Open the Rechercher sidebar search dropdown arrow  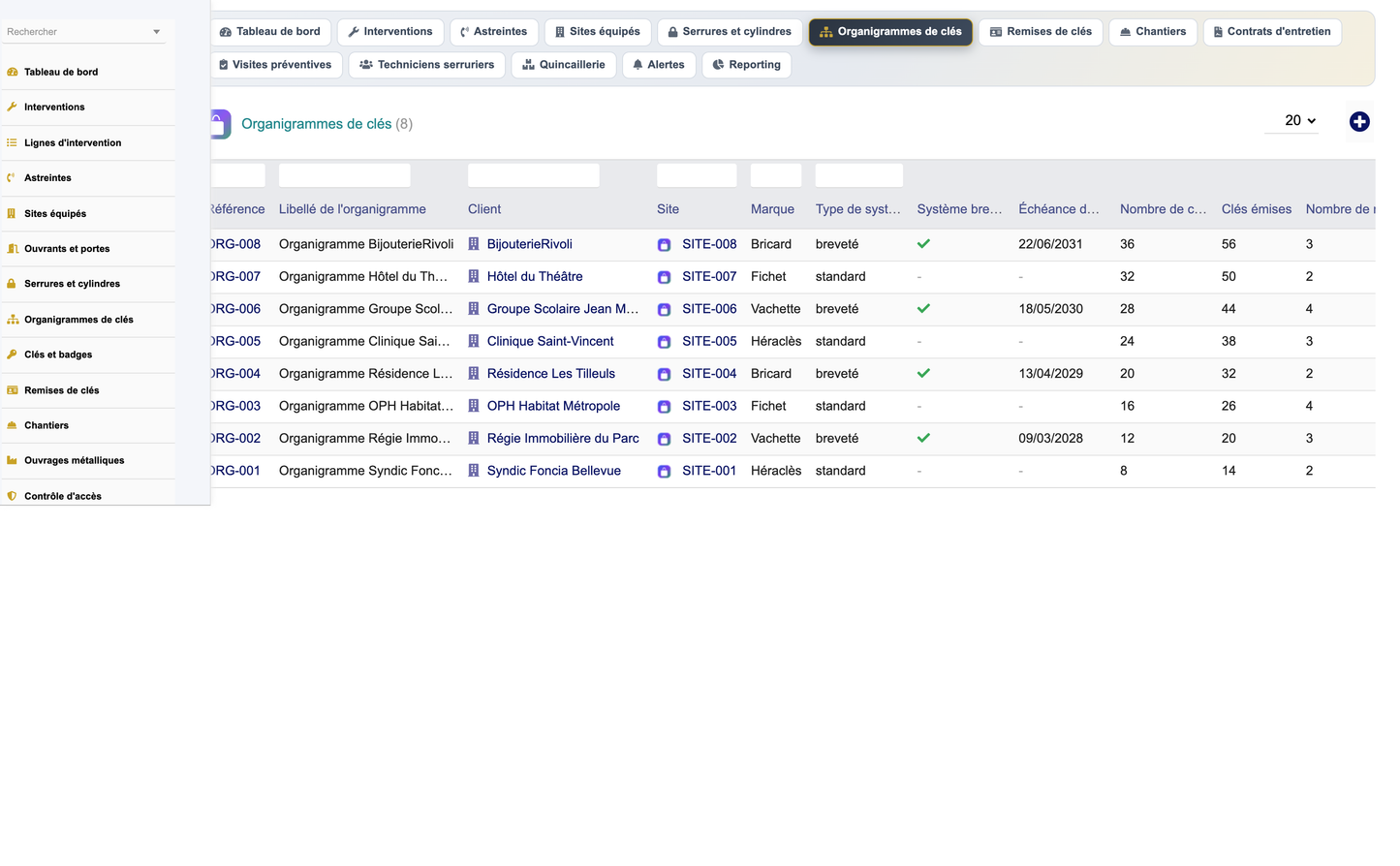(x=156, y=32)
